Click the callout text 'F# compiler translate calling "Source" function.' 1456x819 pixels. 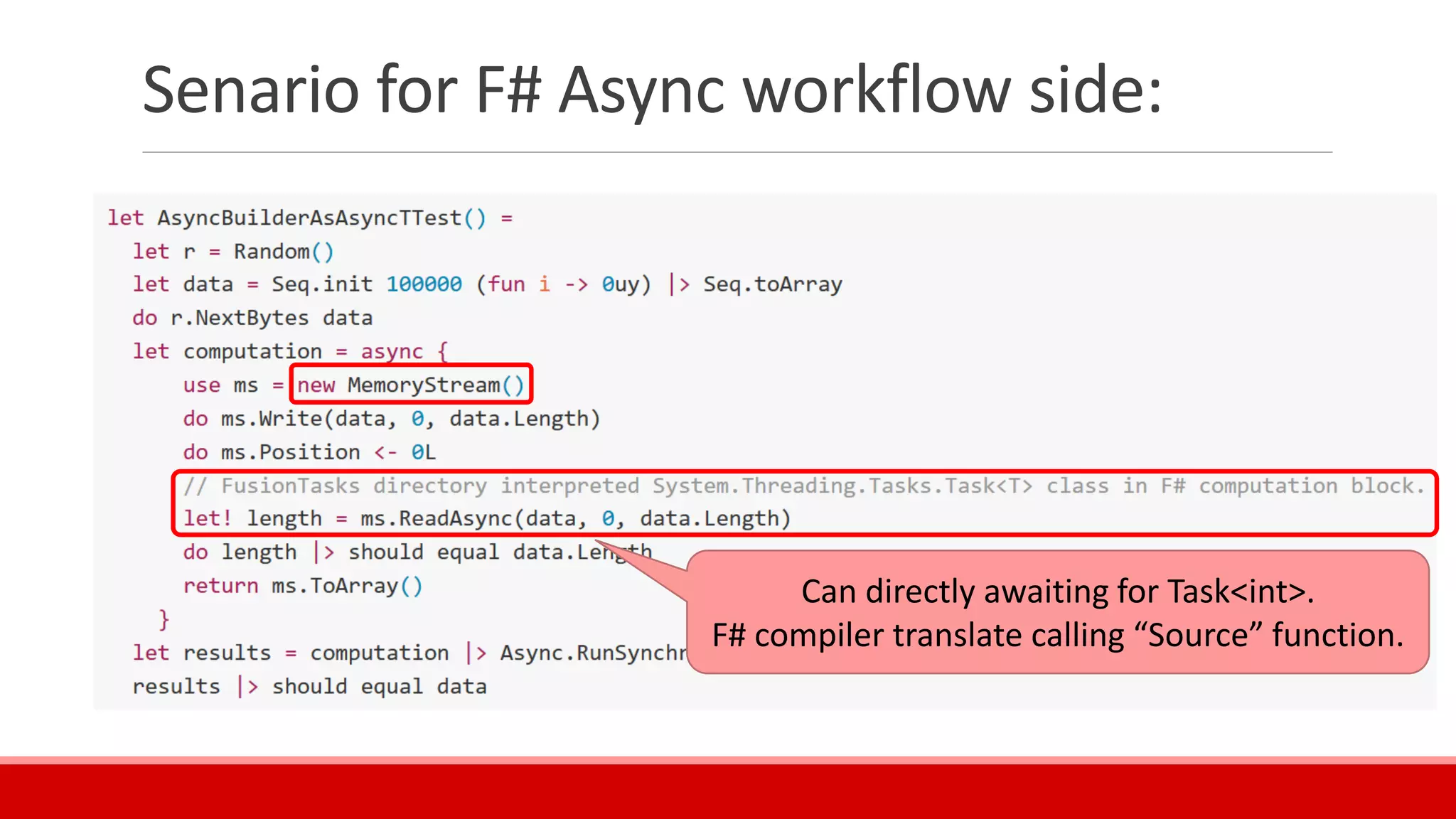click(x=1058, y=635)
